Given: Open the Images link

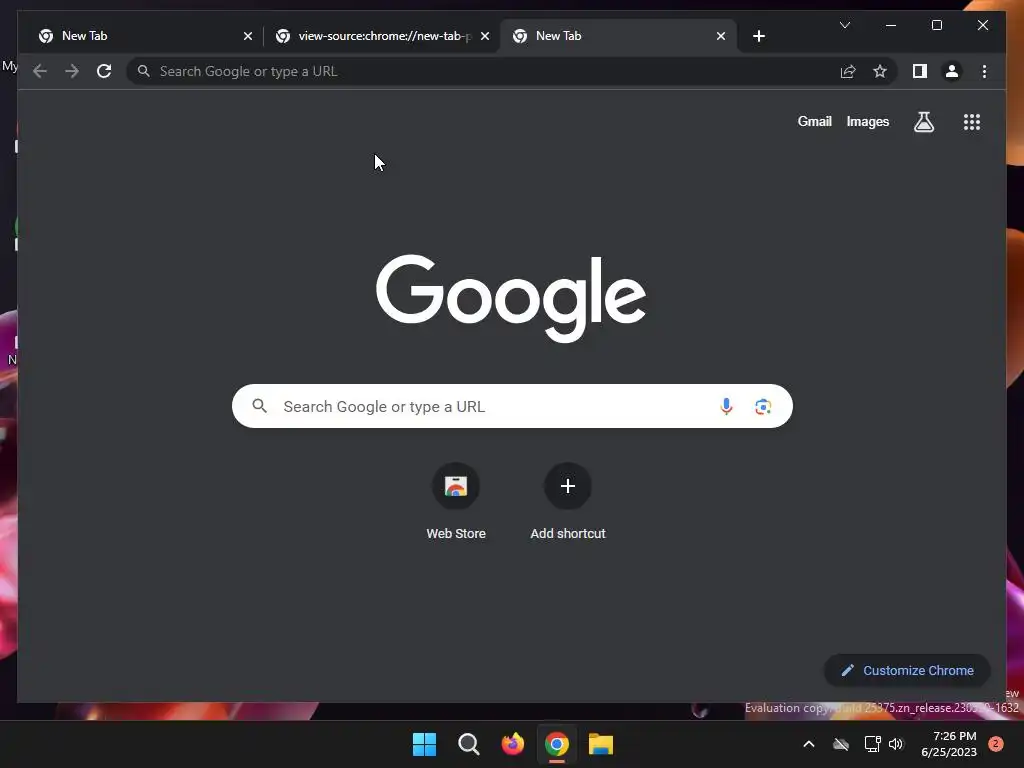Looking at the screenshot, I should [x=867, y=121].
